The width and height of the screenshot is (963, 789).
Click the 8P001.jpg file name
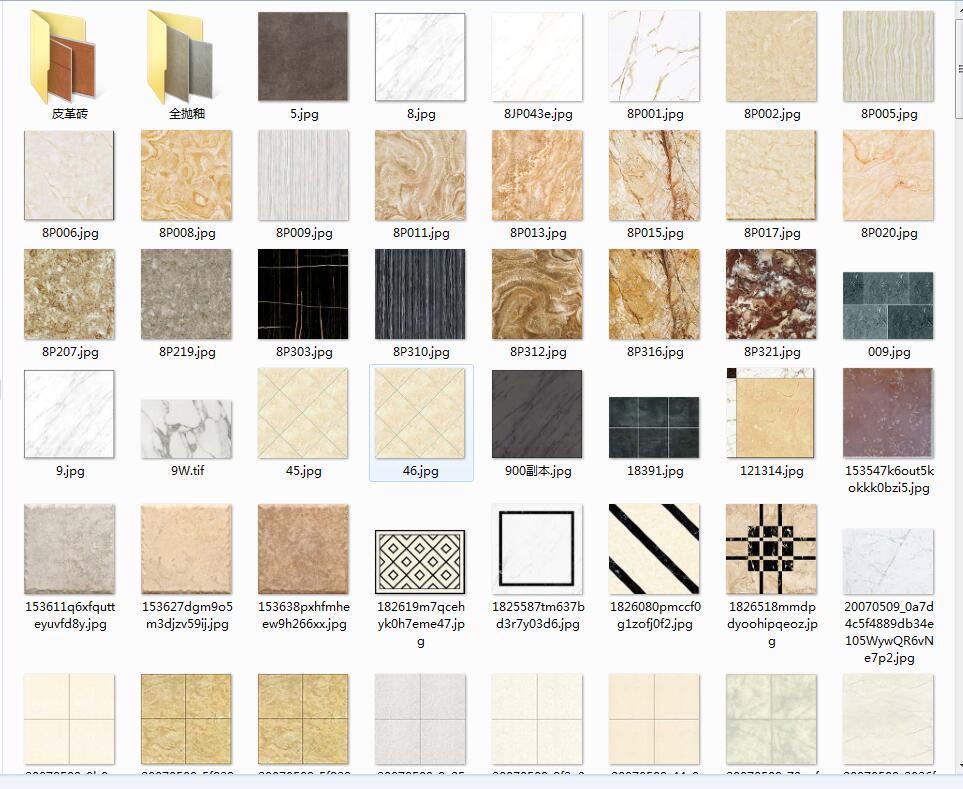[655, 114]
